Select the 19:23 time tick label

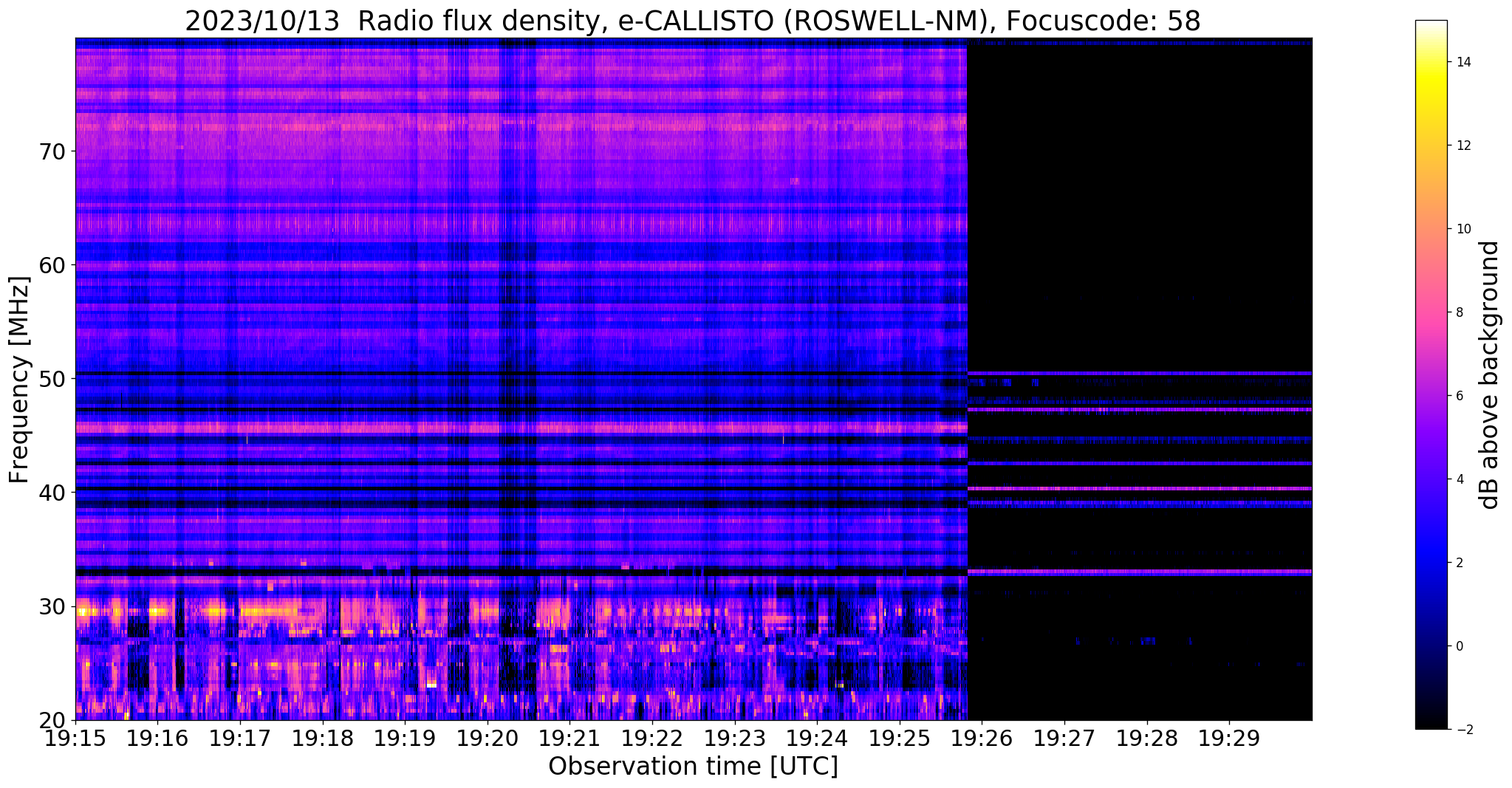[735, 738]
